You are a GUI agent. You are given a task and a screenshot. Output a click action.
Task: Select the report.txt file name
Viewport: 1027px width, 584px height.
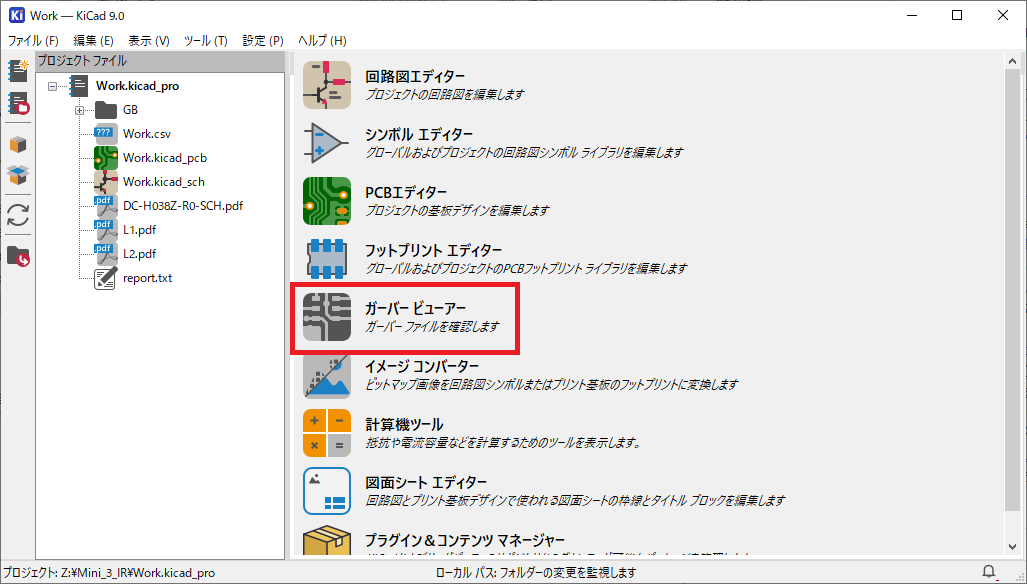(147, 278)
